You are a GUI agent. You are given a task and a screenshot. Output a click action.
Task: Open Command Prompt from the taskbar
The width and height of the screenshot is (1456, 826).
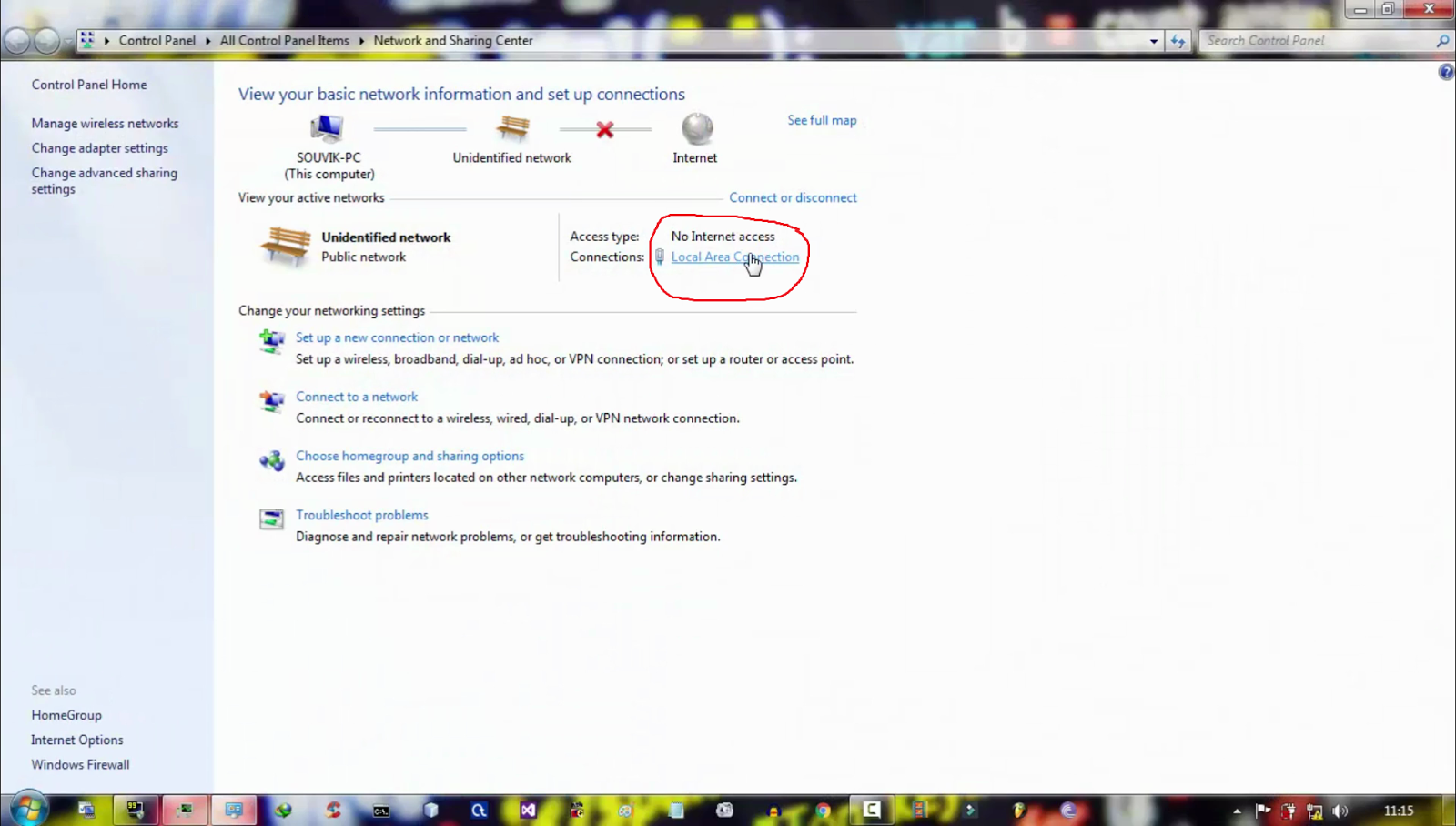[382, 809]
